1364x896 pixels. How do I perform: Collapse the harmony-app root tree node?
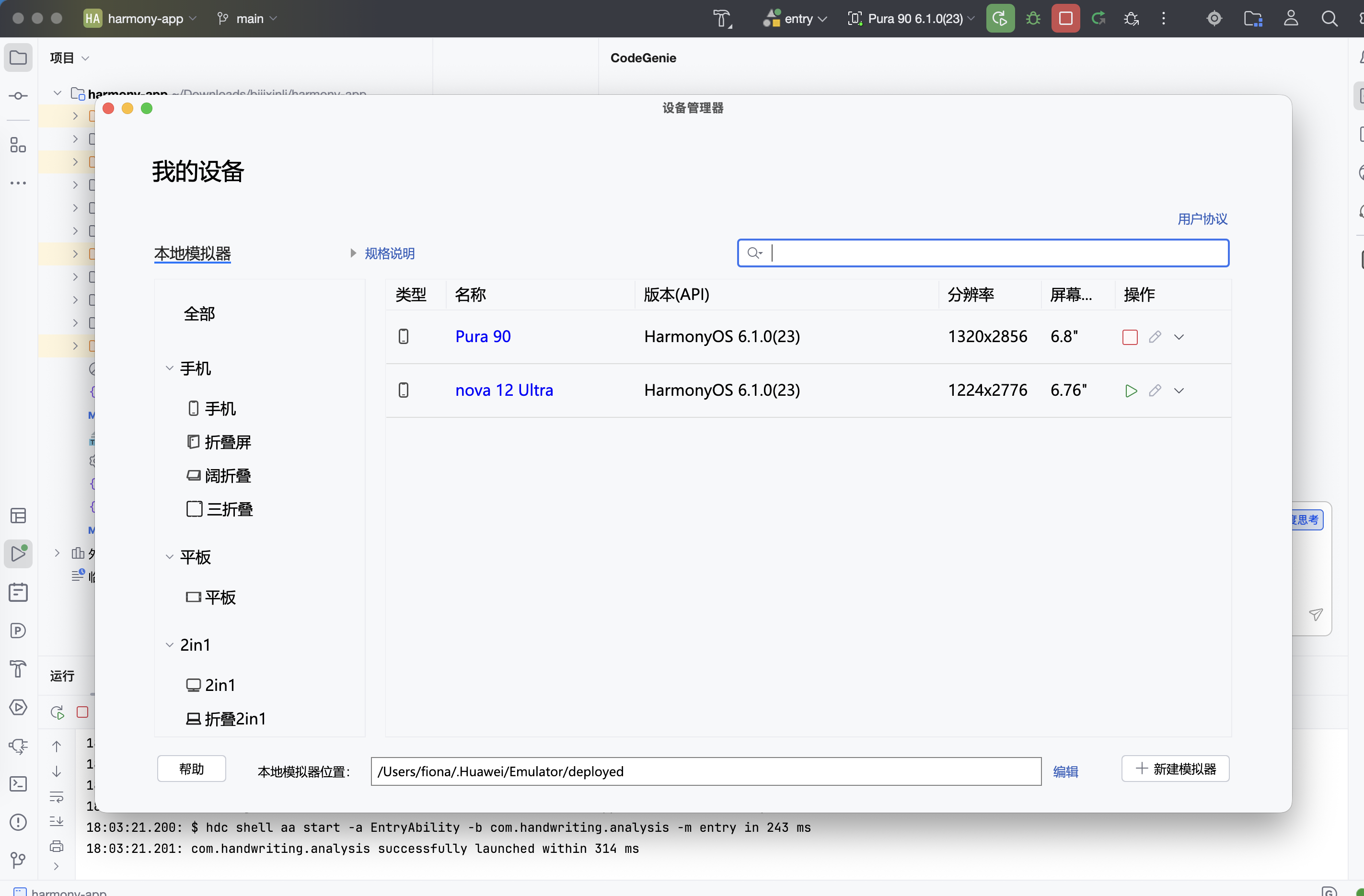pyautogui.click(x=57, y=93)
